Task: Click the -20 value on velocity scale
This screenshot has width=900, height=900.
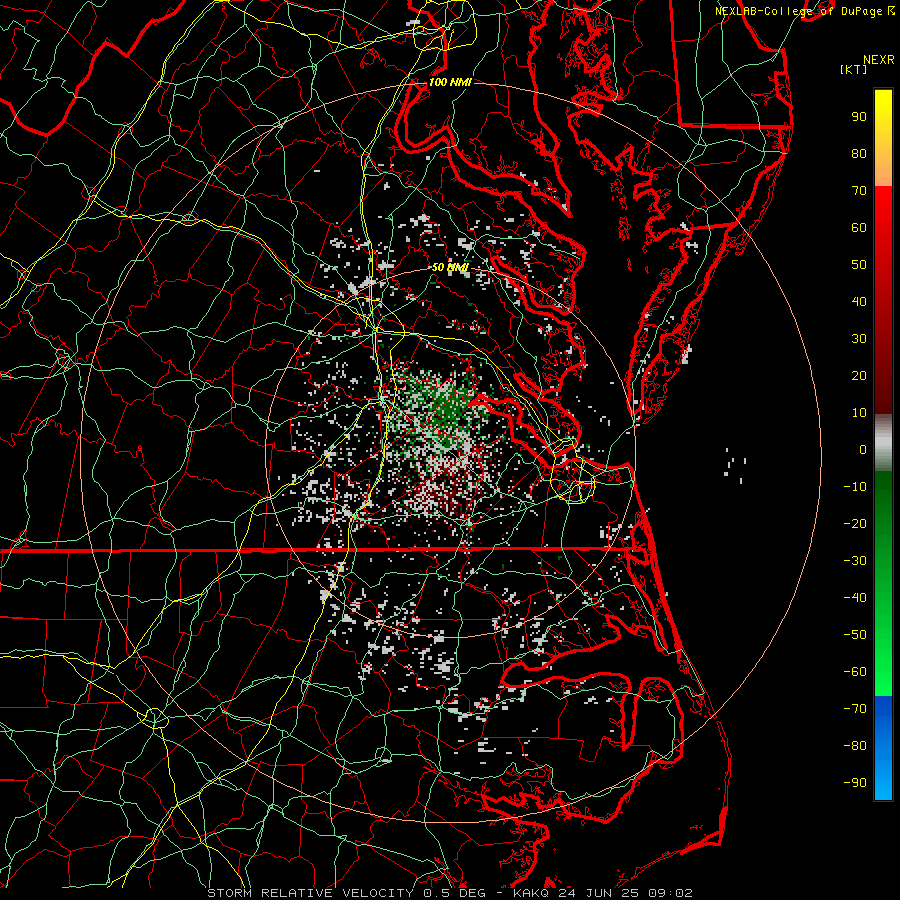Action: point(855,524)
